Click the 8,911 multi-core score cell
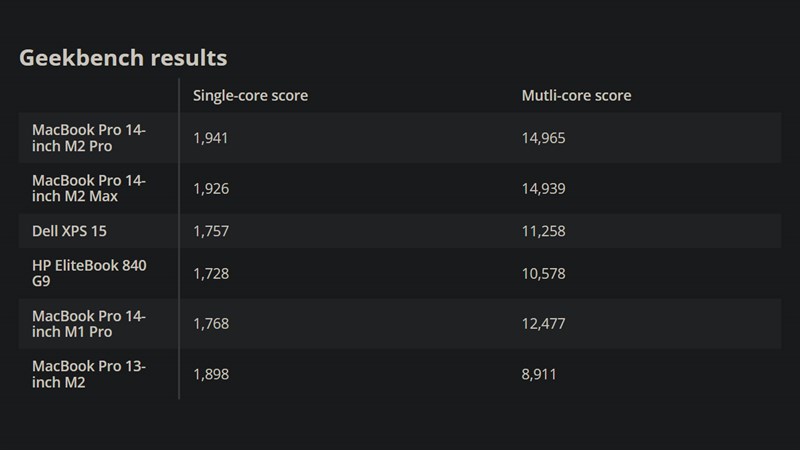This screenshot has width=800, height=450. [x=539, y=374]
